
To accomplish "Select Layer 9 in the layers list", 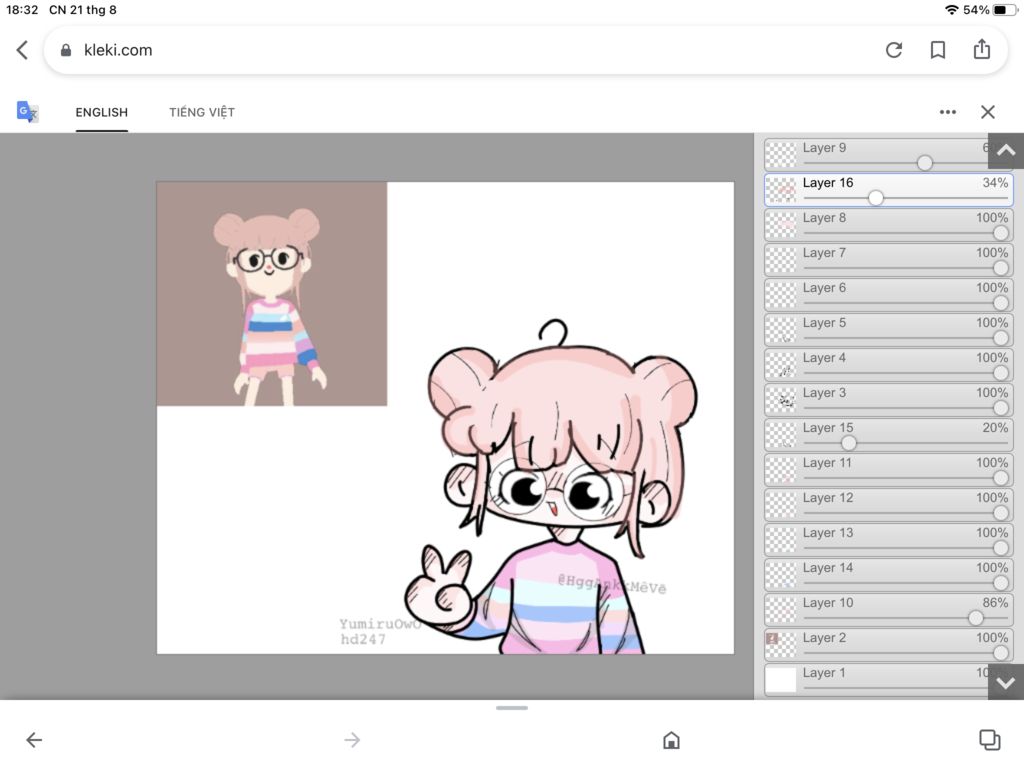I will (x=888, y=154).
